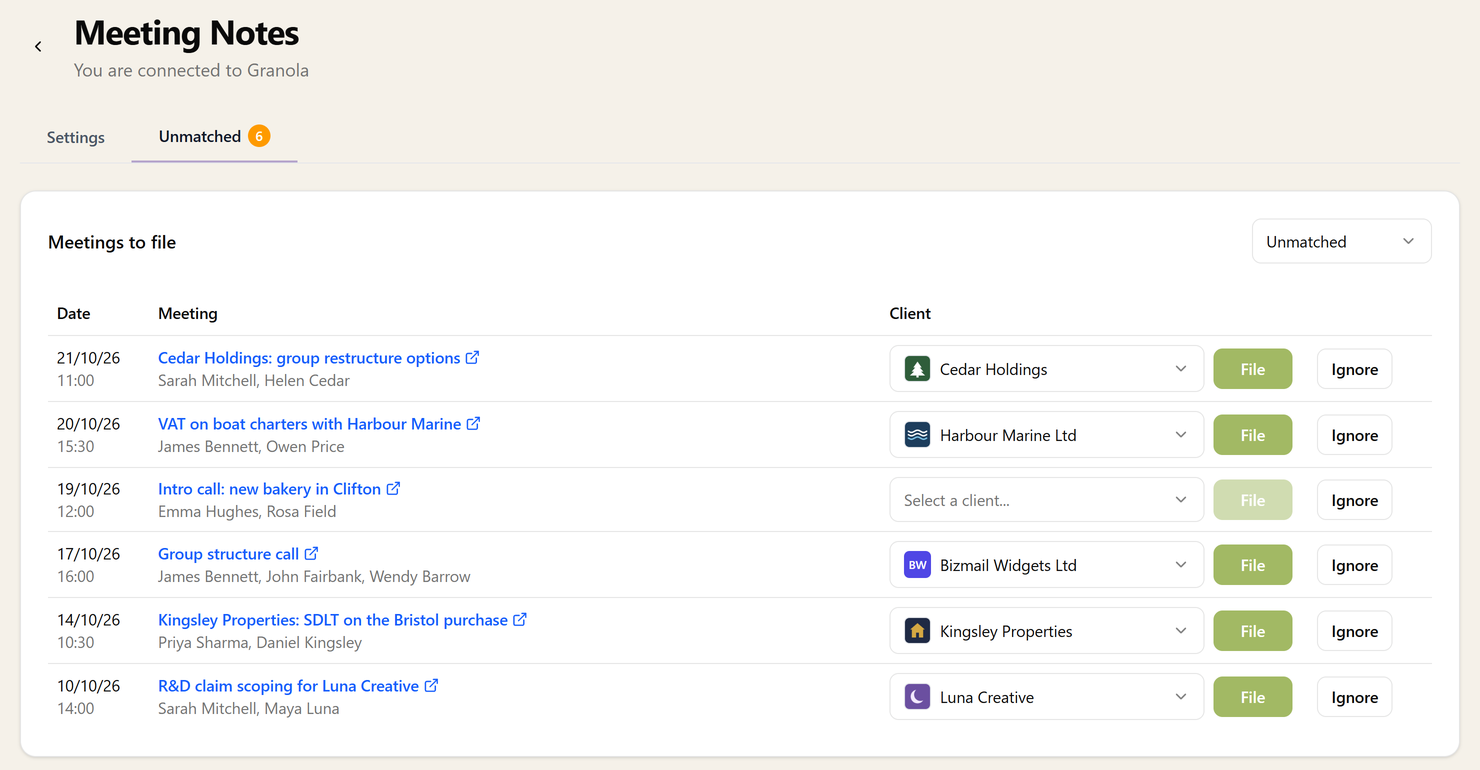1480x770 pixels.
Task: Ignore the Kingsley Properties SDLT meeting
Action: [x=1354, y=631]
